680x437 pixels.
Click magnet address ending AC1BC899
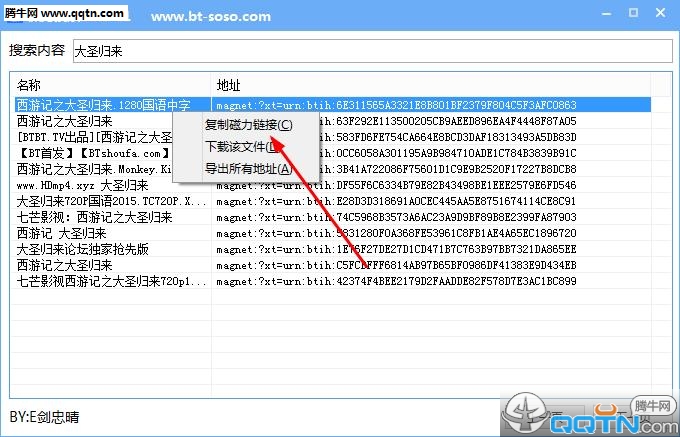coord(396,281)
